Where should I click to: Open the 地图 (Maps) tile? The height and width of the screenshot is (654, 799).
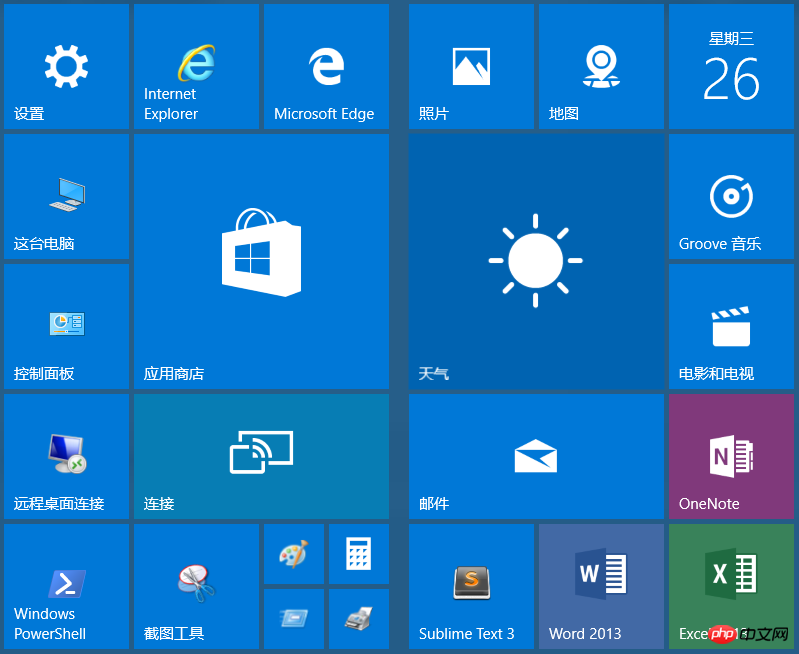pyautogui.click(x=601, y=66)
